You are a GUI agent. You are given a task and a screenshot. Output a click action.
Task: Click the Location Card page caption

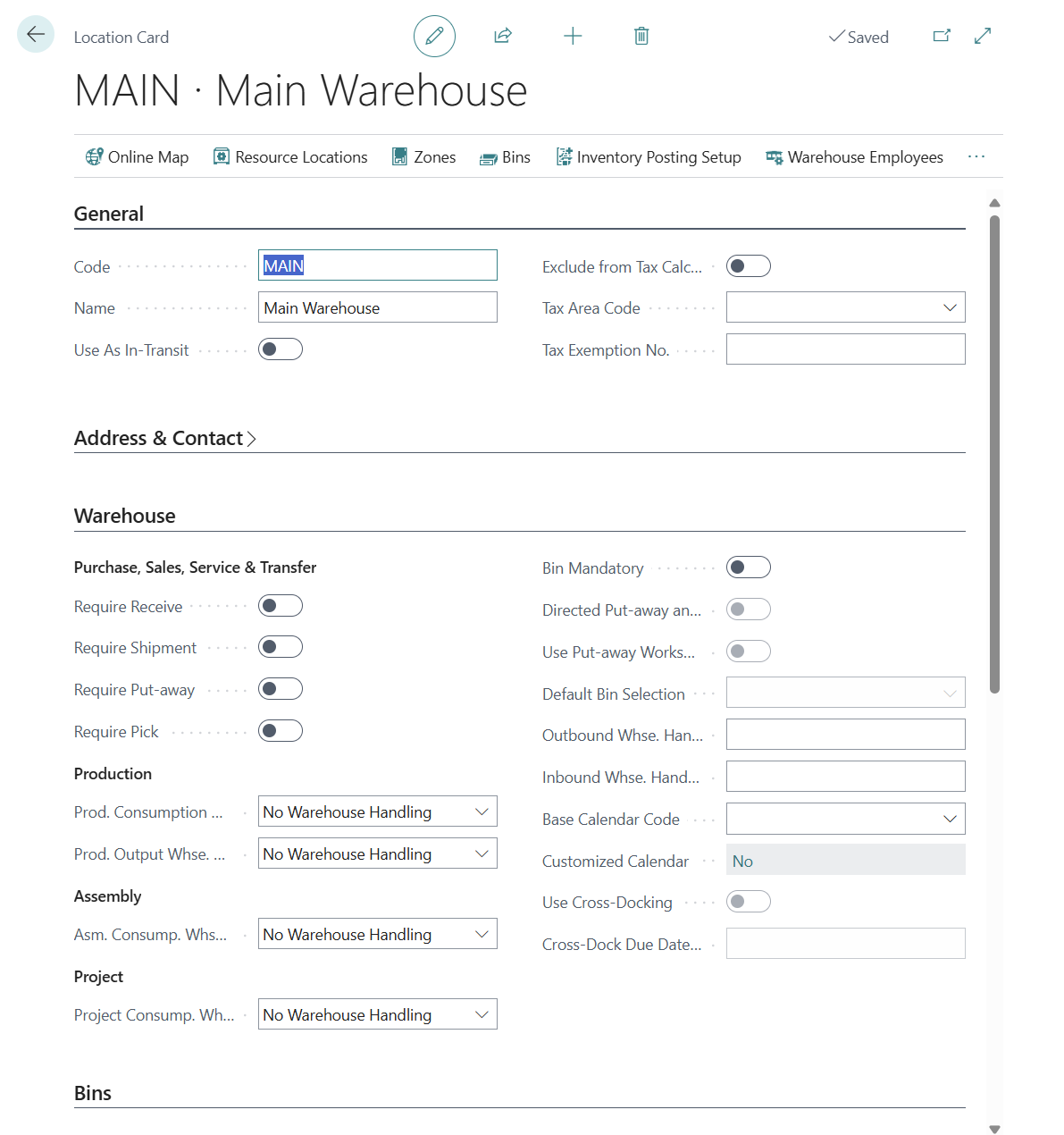121,37
